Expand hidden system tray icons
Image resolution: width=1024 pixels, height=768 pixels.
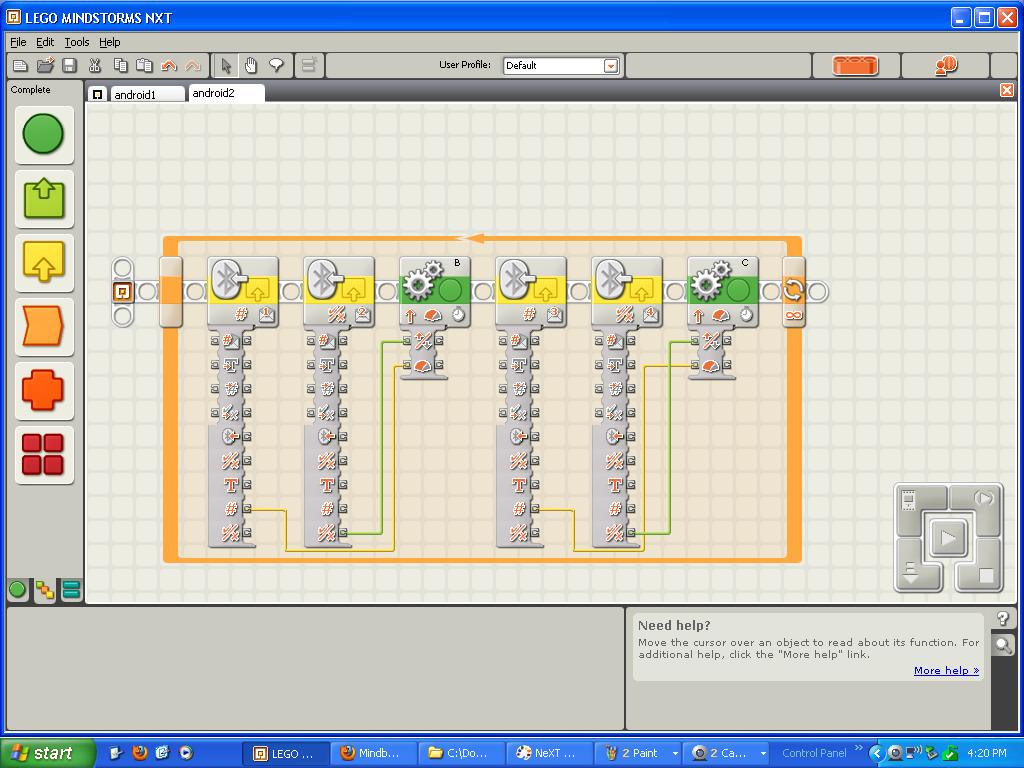coord(877,753)
